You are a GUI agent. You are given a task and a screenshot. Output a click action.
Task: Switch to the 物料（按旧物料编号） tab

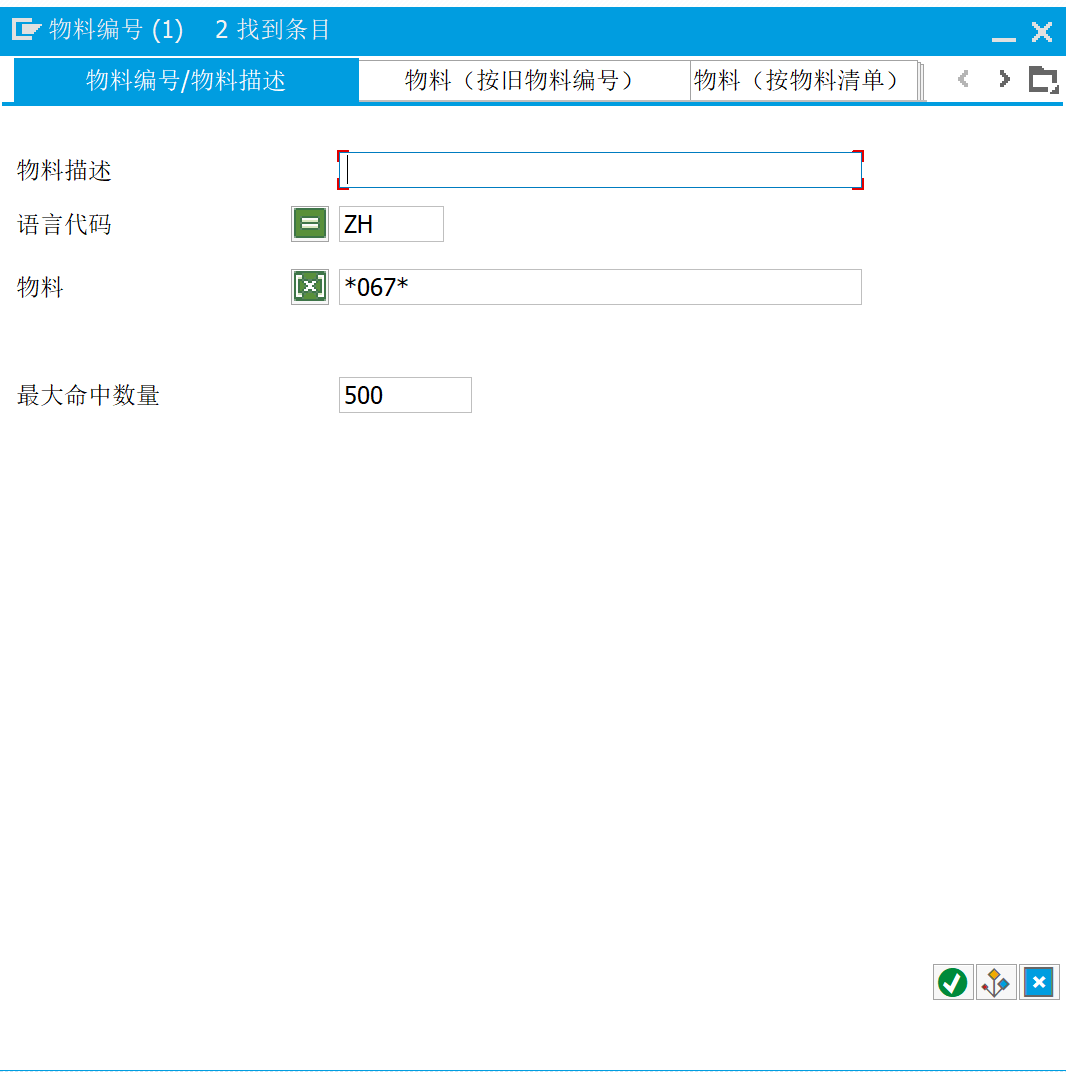(x=524, y=80)
